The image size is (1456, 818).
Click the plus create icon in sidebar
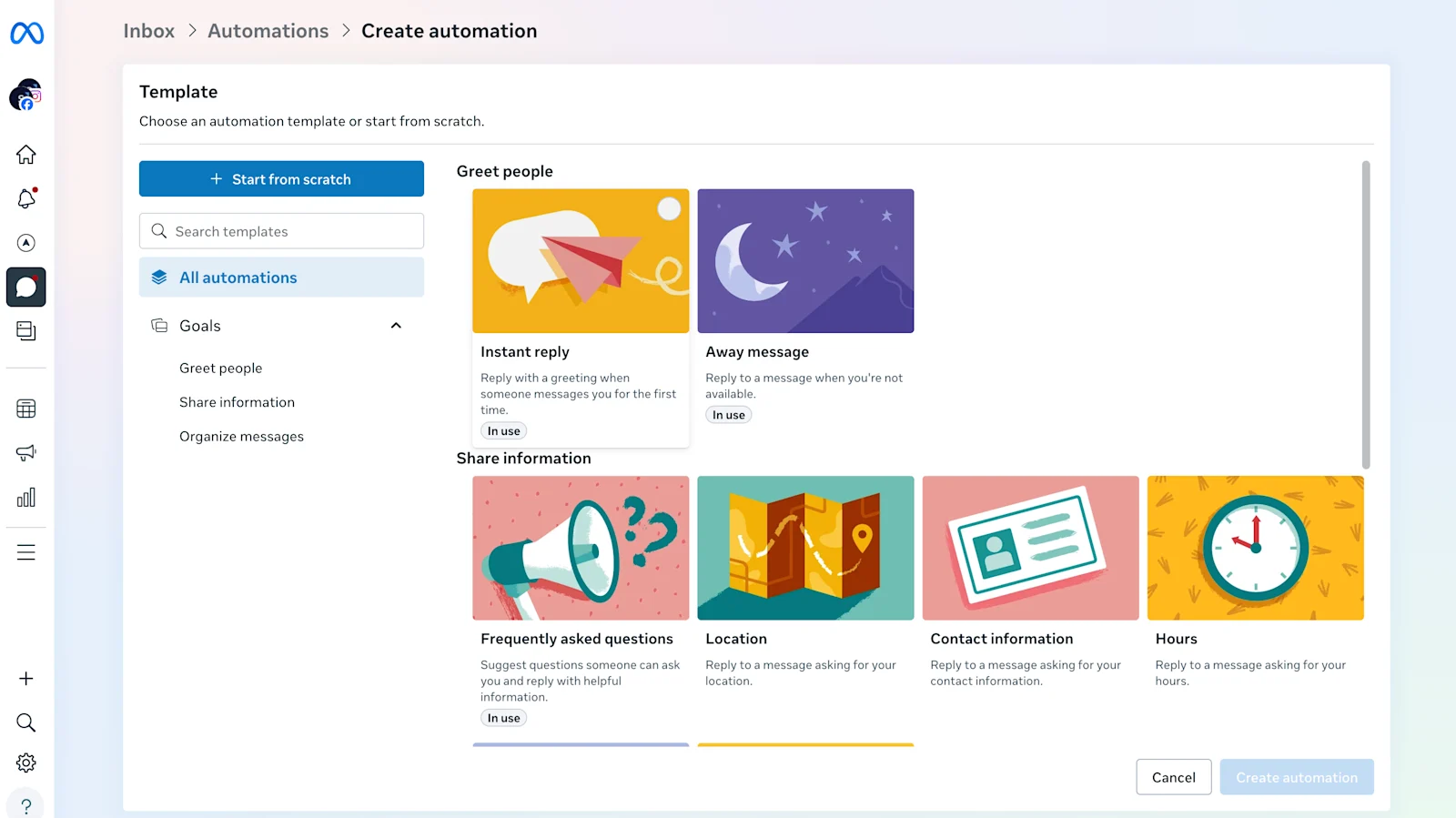pyautogui.click(x=26, y=679)
